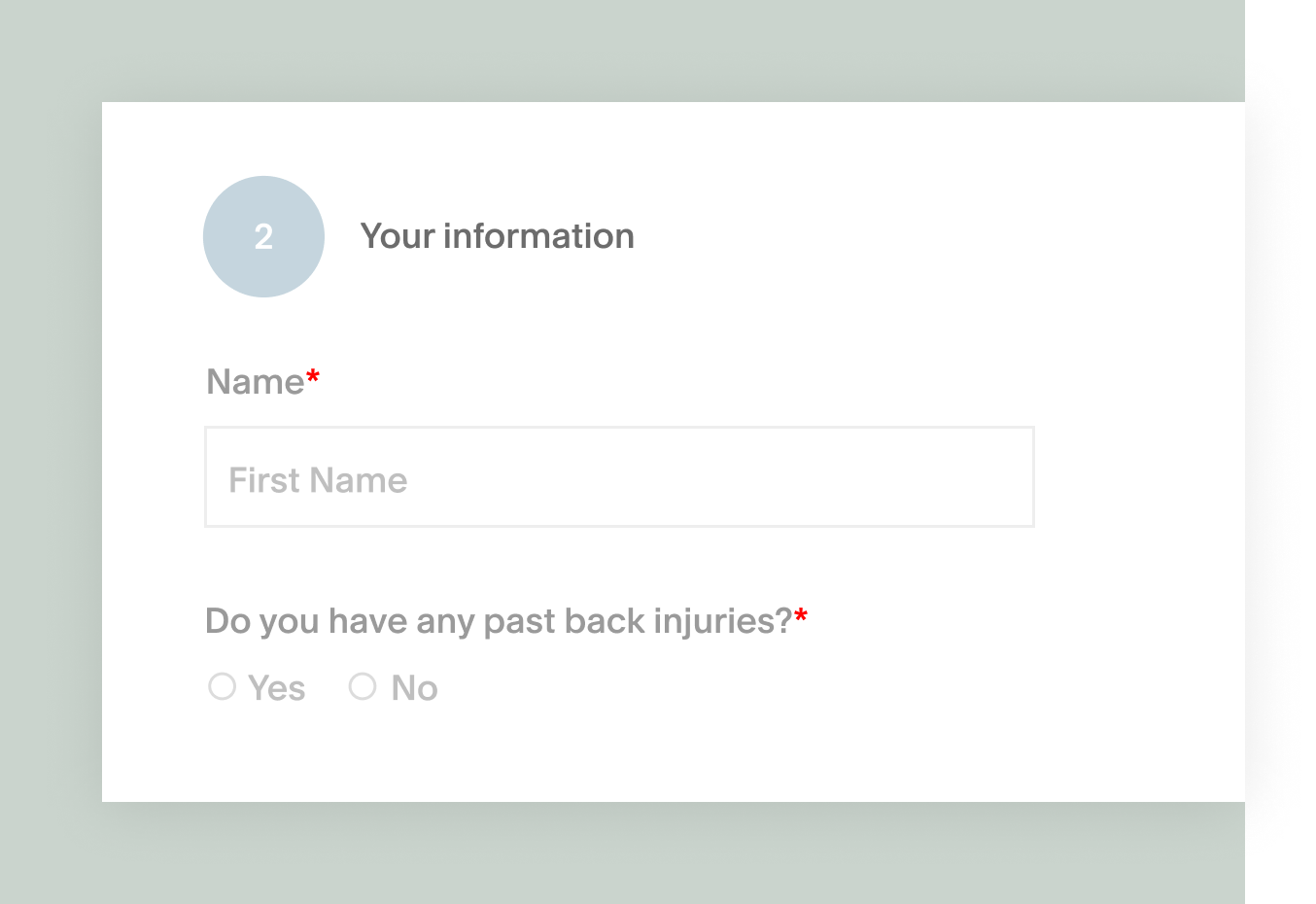Click the Name field label
Image resolution: width=1316 pixels, height=904 pixels.
point(256,382)
